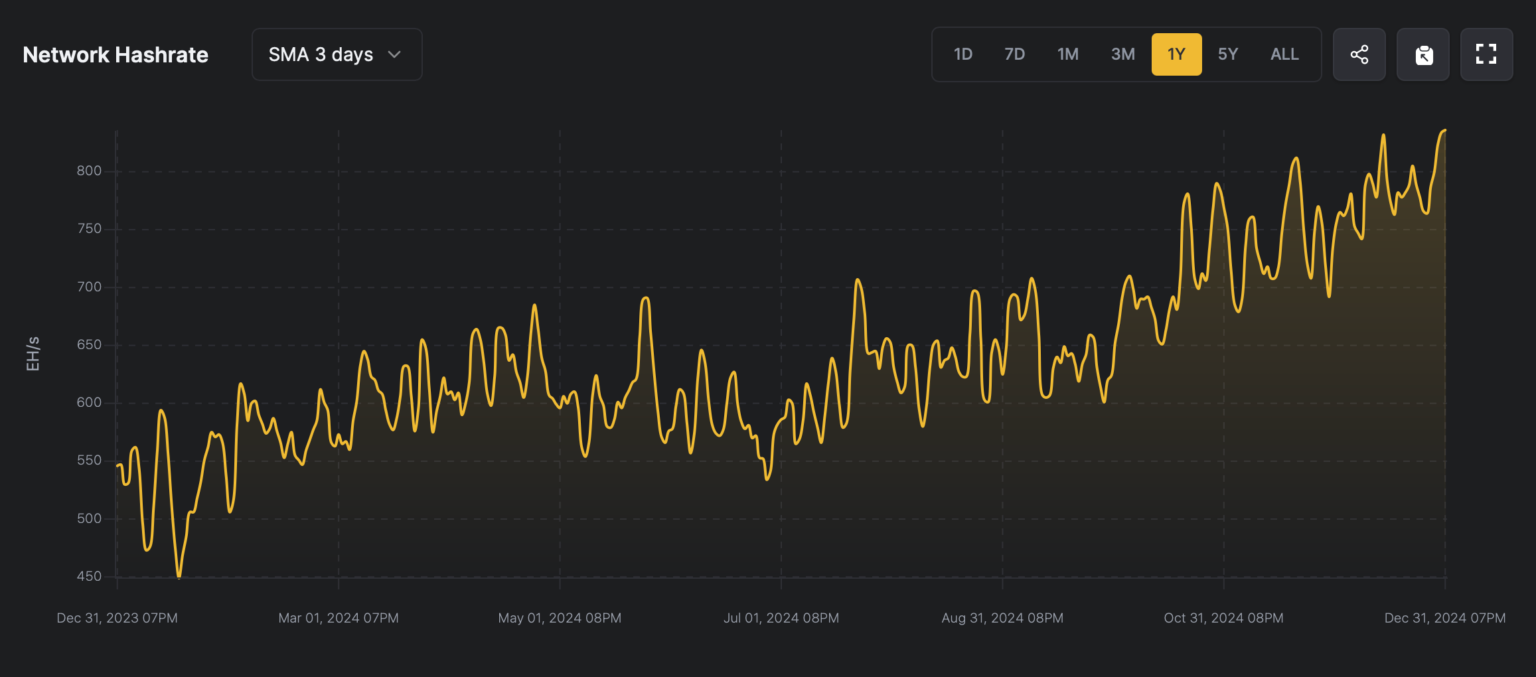1536x677 pixels.
Task: Click the 800 y-axis value label
Action: pos(90,171)
